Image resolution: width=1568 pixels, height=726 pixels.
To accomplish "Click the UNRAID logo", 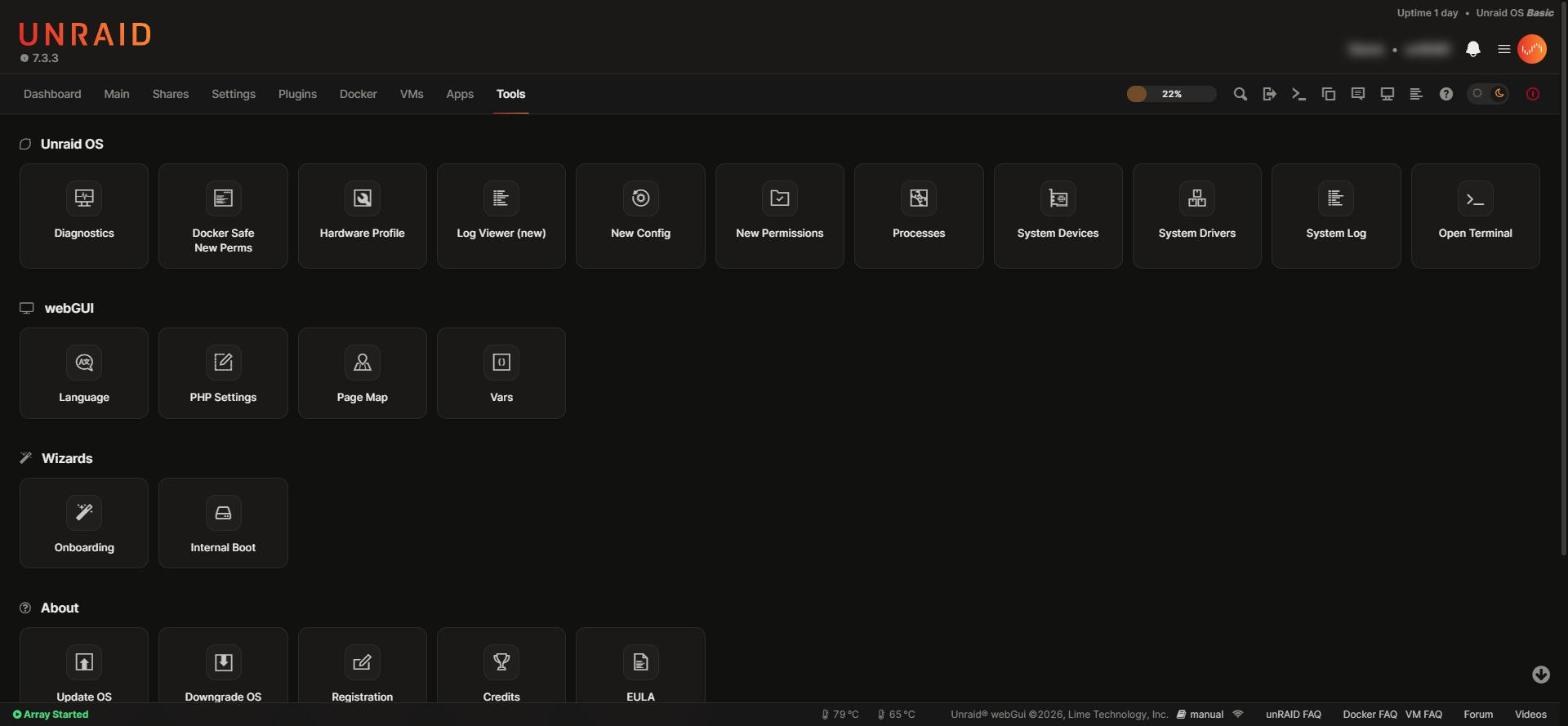I will (x=84, y=35).
